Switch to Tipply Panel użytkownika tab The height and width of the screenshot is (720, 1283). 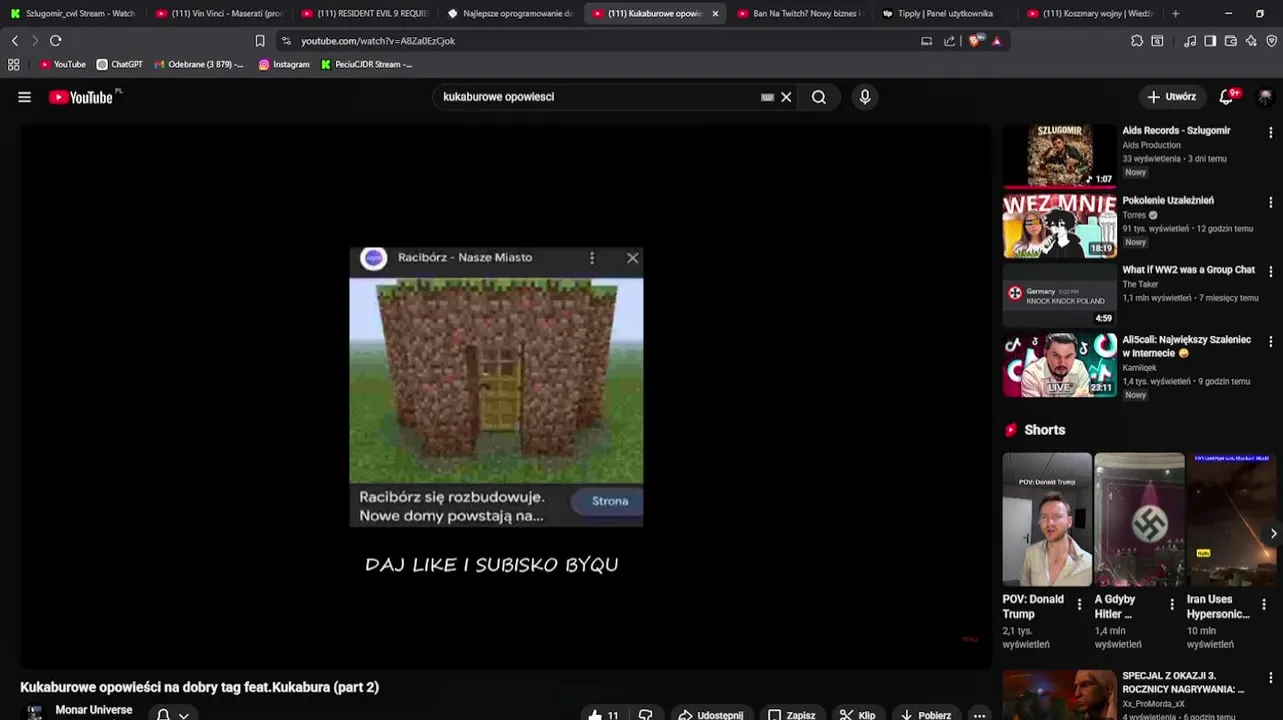point(945,14)
